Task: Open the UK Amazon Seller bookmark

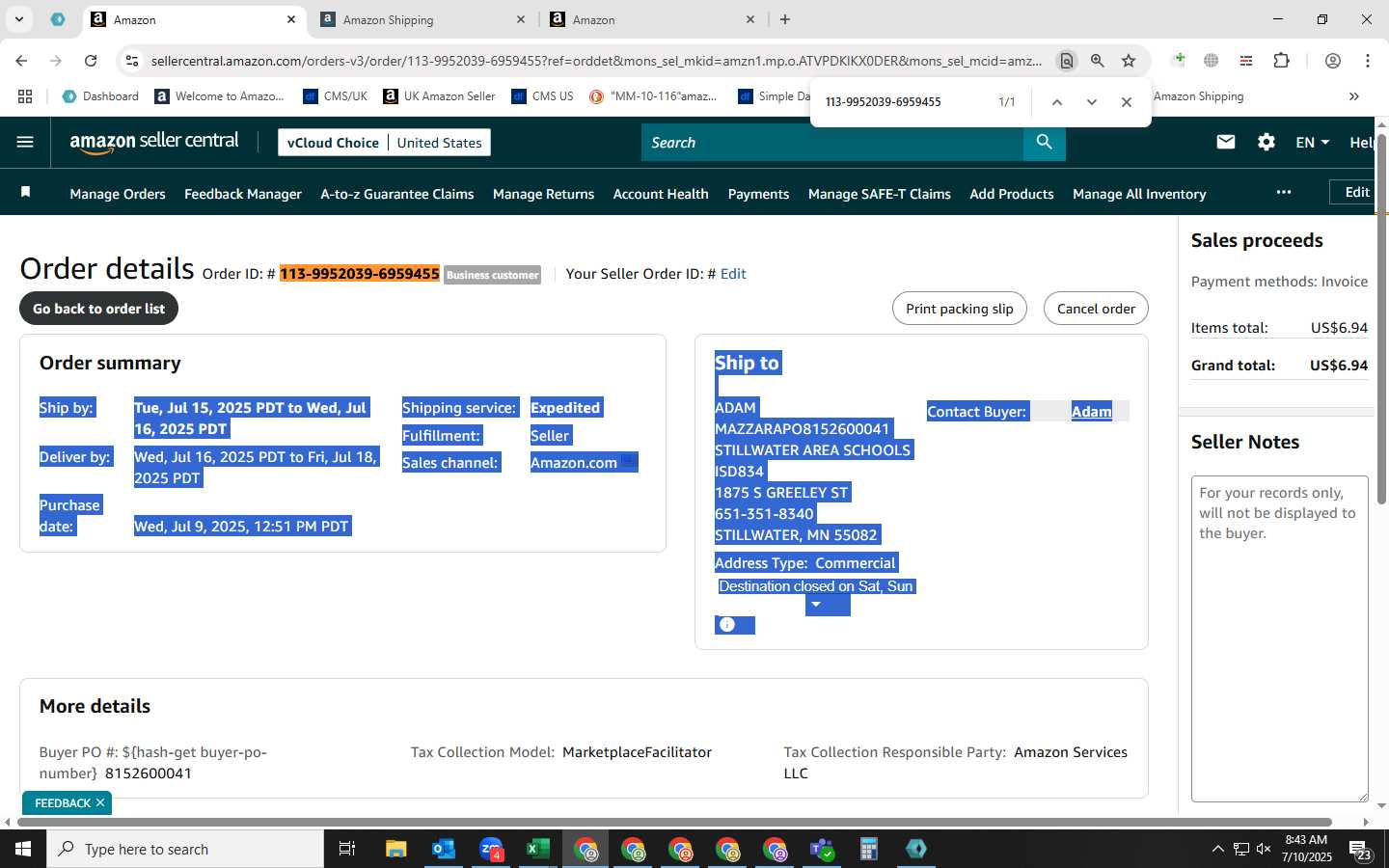Action: click(x=439, y=96)
